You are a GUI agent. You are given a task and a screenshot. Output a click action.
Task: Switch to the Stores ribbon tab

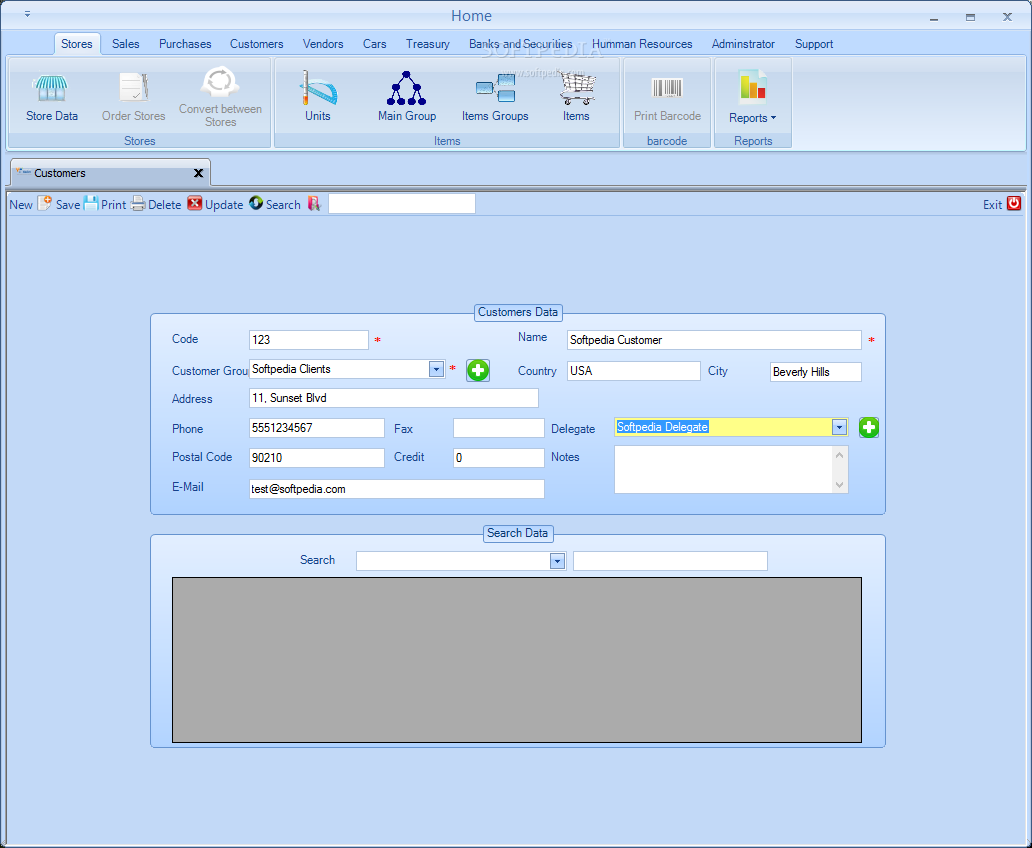point(77,44)
